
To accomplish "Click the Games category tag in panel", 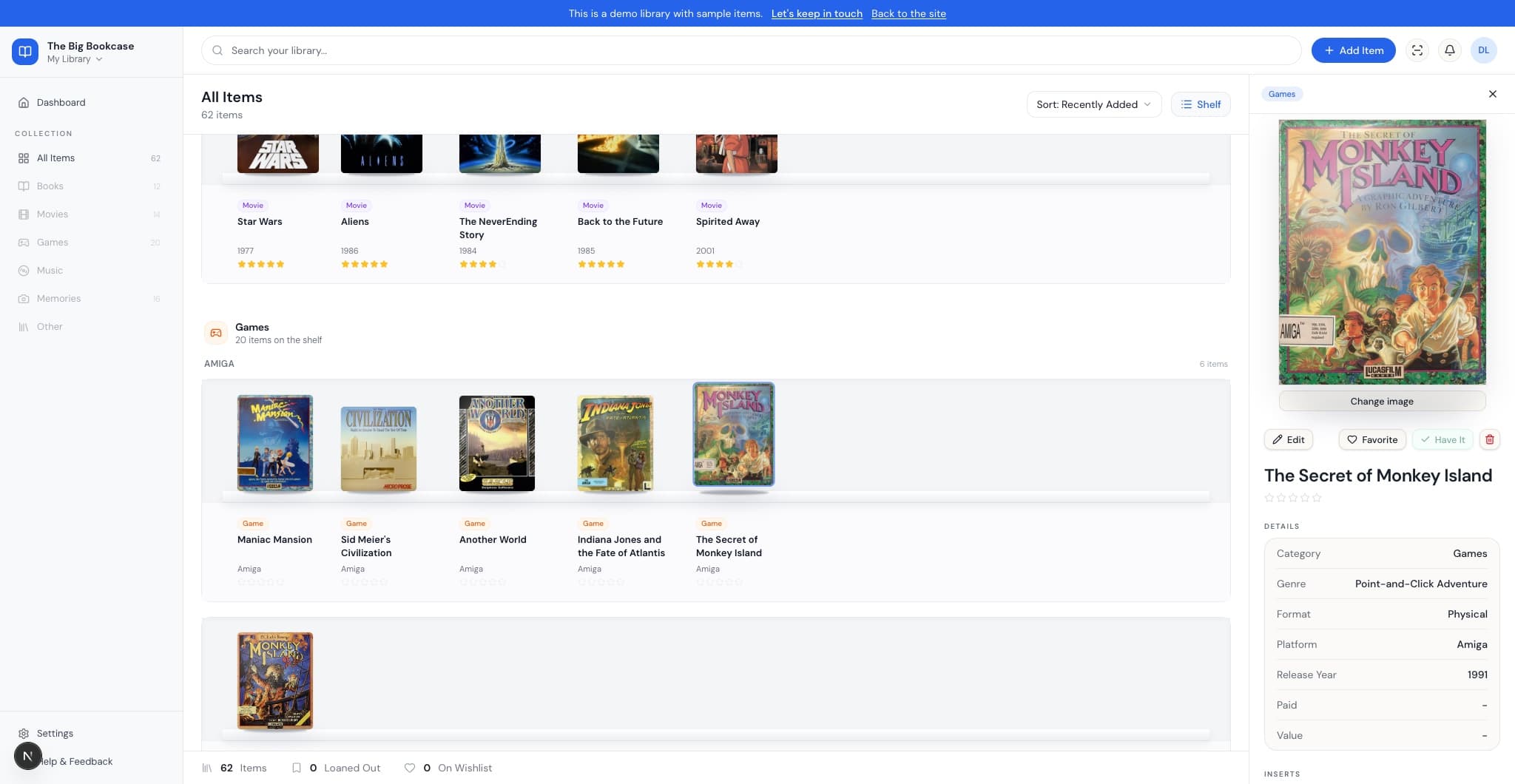I will pos(1282,94).
